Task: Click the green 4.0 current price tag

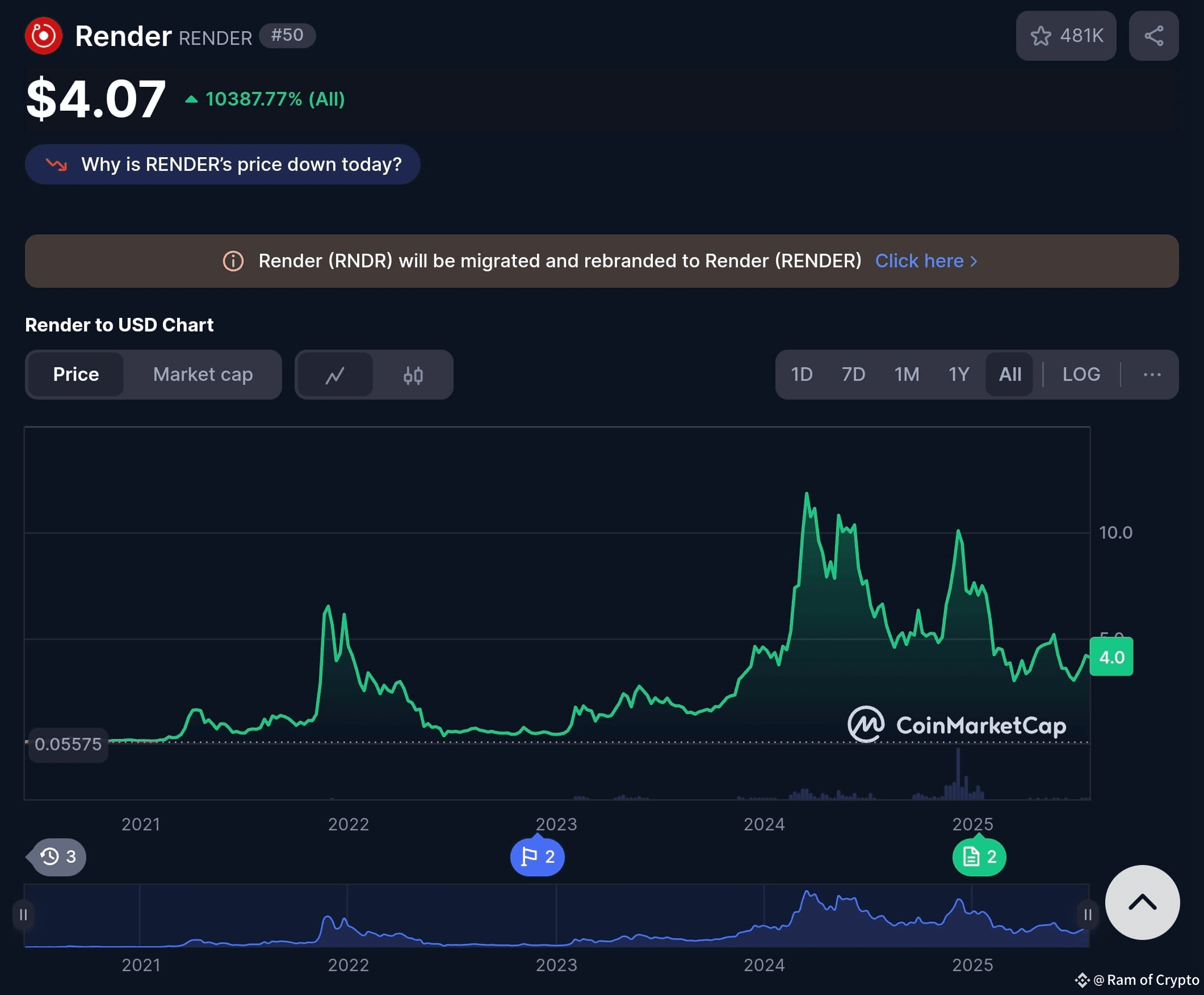Action: coord(1111,657)
